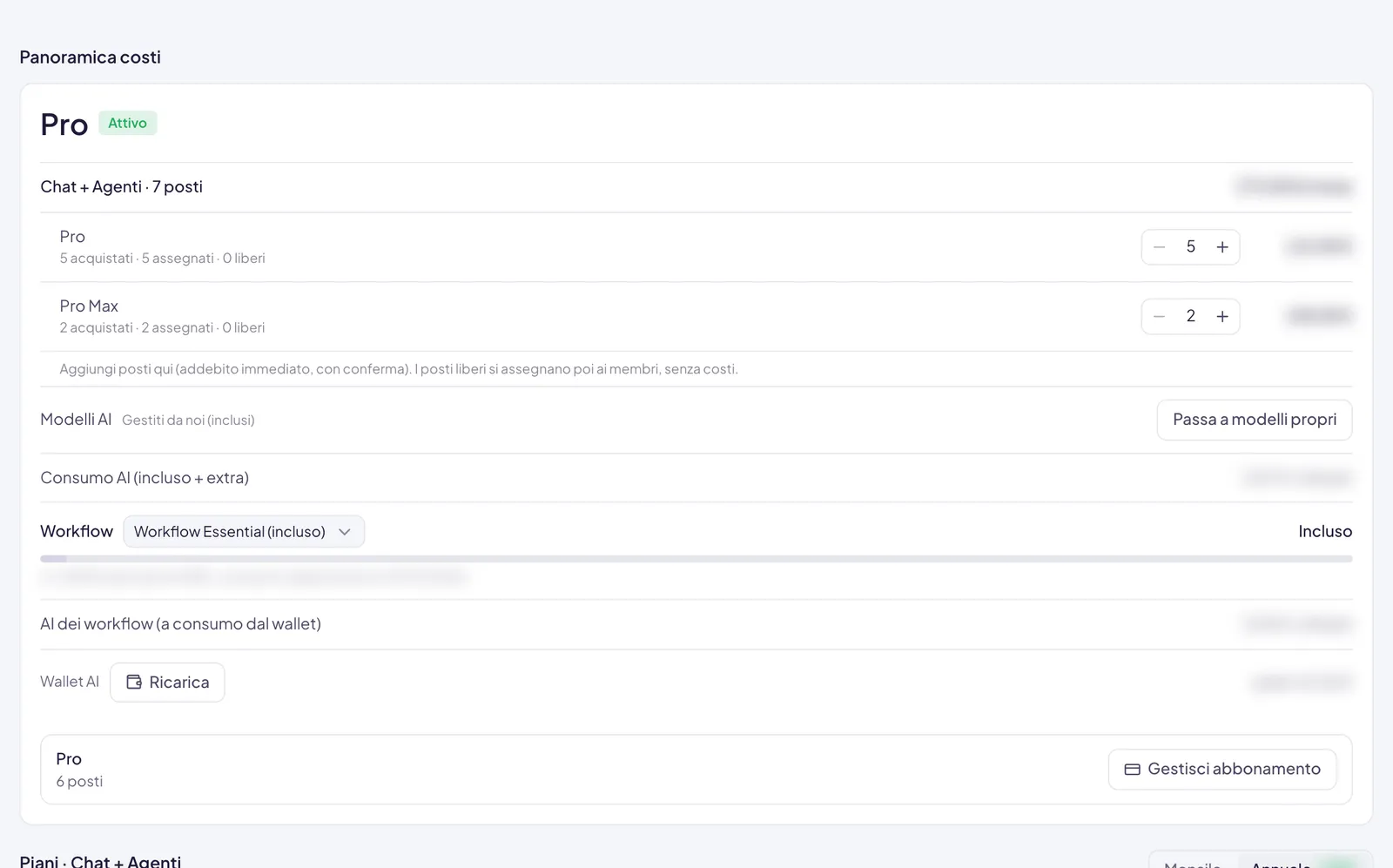Screen dimensions: 1393x868
Task: Select the Pro Max seat count value 2
Action: click(1191, 317)
